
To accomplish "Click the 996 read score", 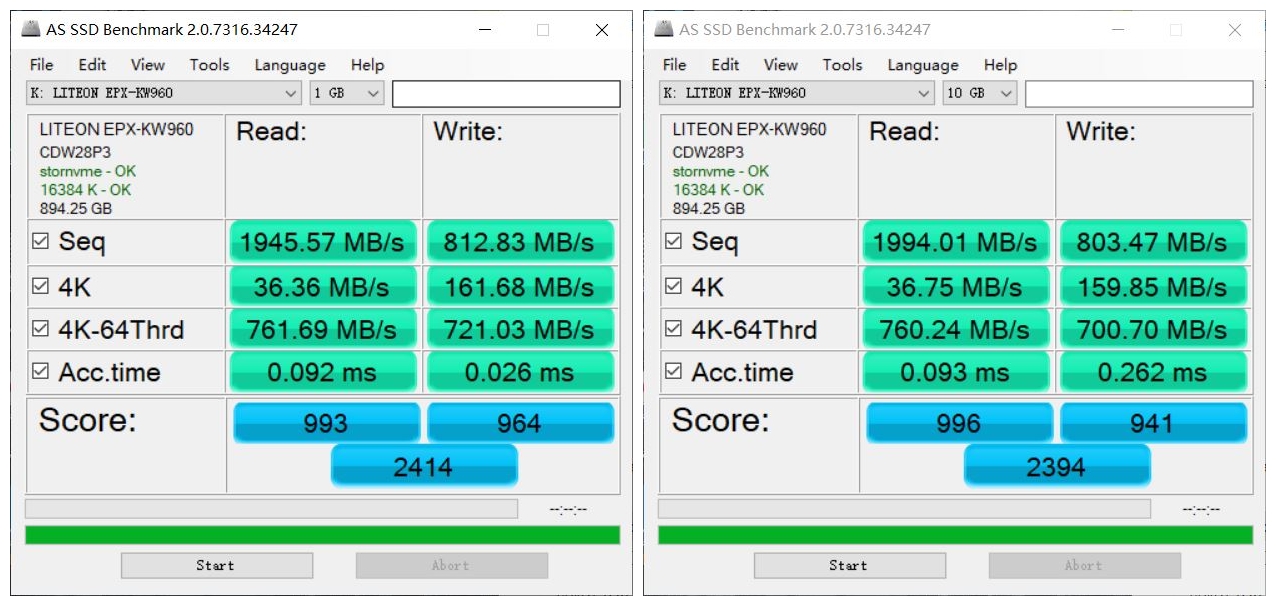I will pyautogui.click(x=959, y=423).
